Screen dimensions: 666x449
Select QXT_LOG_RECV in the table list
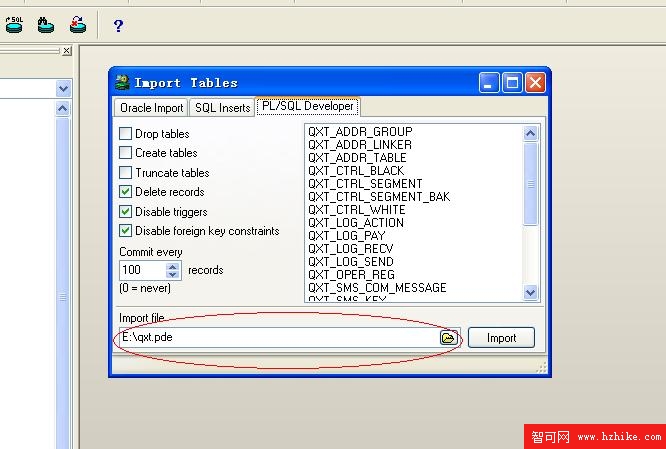pos(351,249)
